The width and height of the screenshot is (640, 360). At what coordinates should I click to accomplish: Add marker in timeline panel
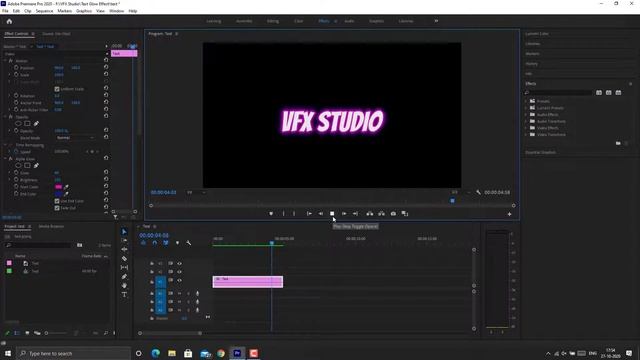click(x=177, y=243)
